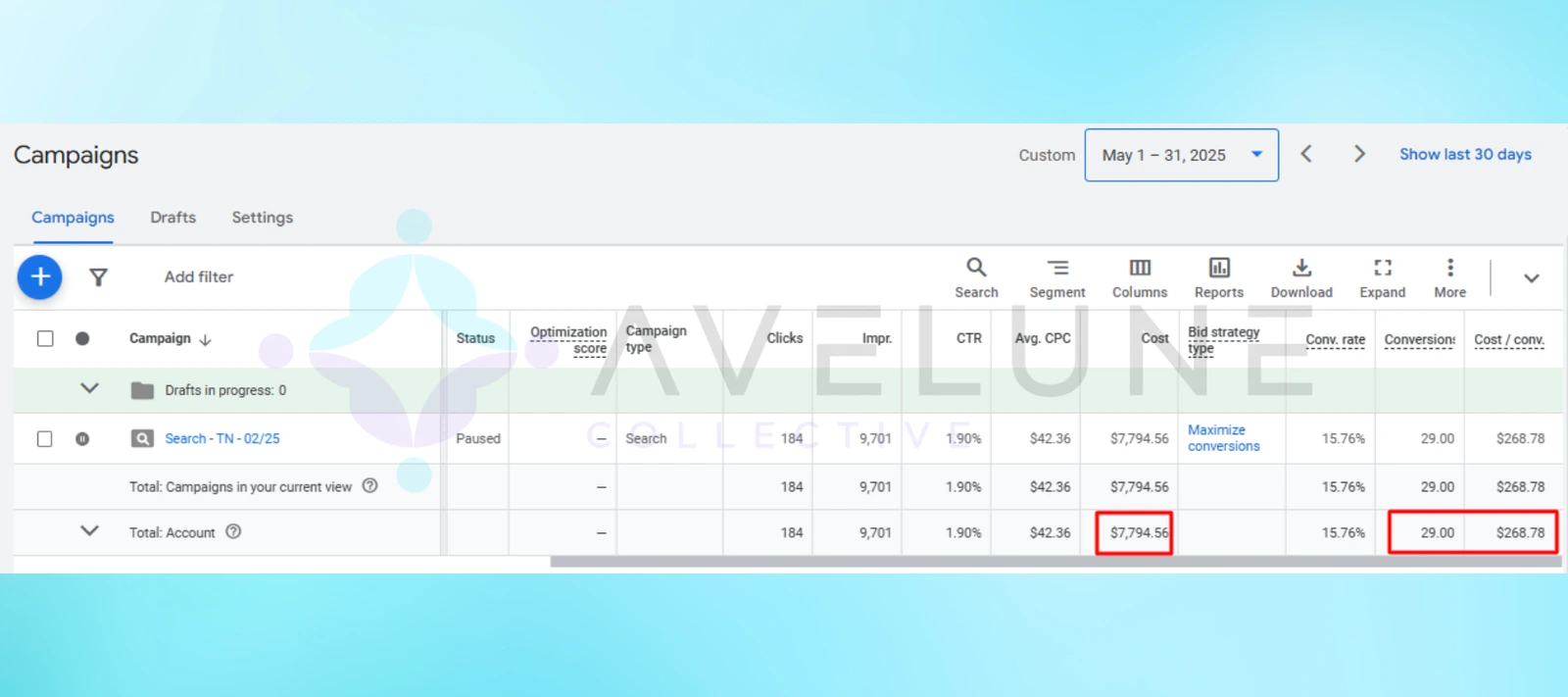This screenshot has height=697, width=1568.
Task: Expand the Drafts in progress row
Action: 89,388
